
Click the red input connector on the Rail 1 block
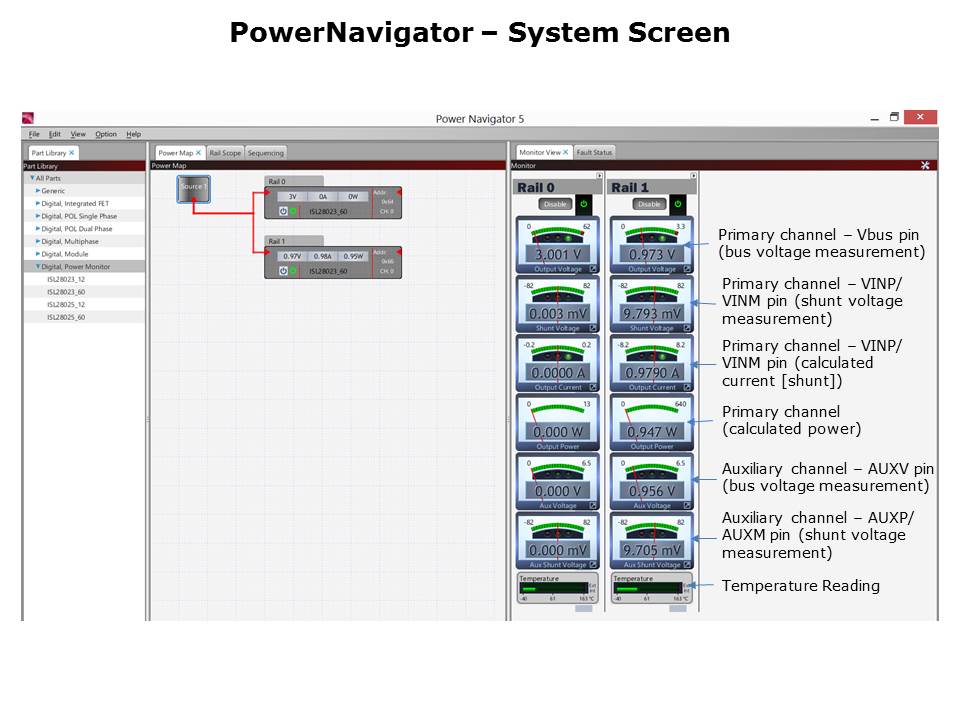267,252
